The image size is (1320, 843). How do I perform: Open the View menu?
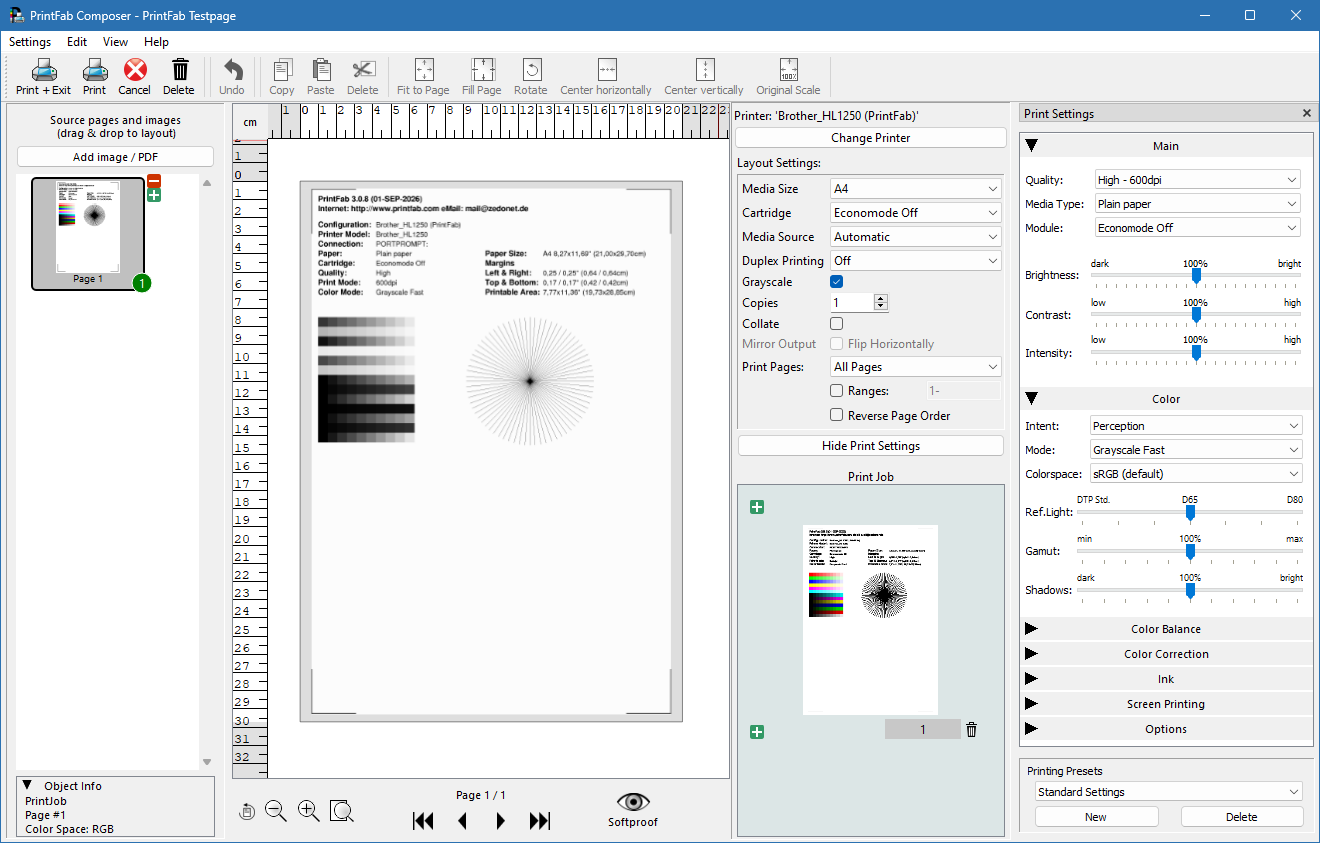115,42
